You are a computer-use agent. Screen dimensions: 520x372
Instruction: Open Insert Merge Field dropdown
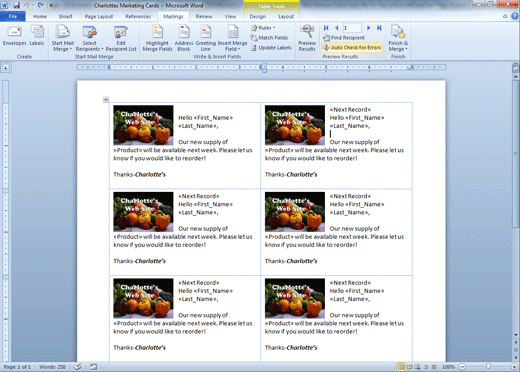click(x=232, y=39)
